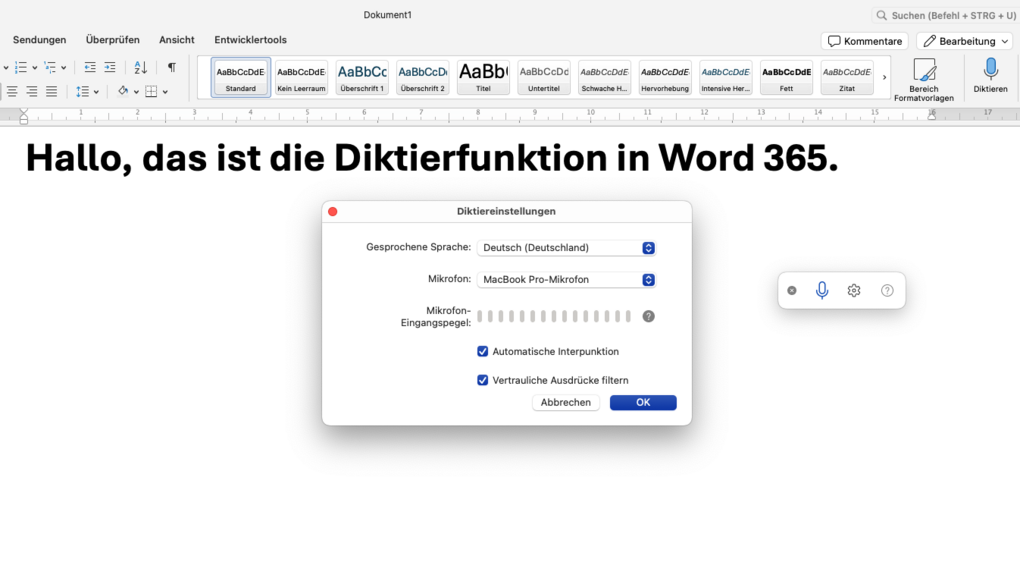Apply the Schwache Hervorhebung style
The height and width of the screenshot is (565, 1020).
604,77
